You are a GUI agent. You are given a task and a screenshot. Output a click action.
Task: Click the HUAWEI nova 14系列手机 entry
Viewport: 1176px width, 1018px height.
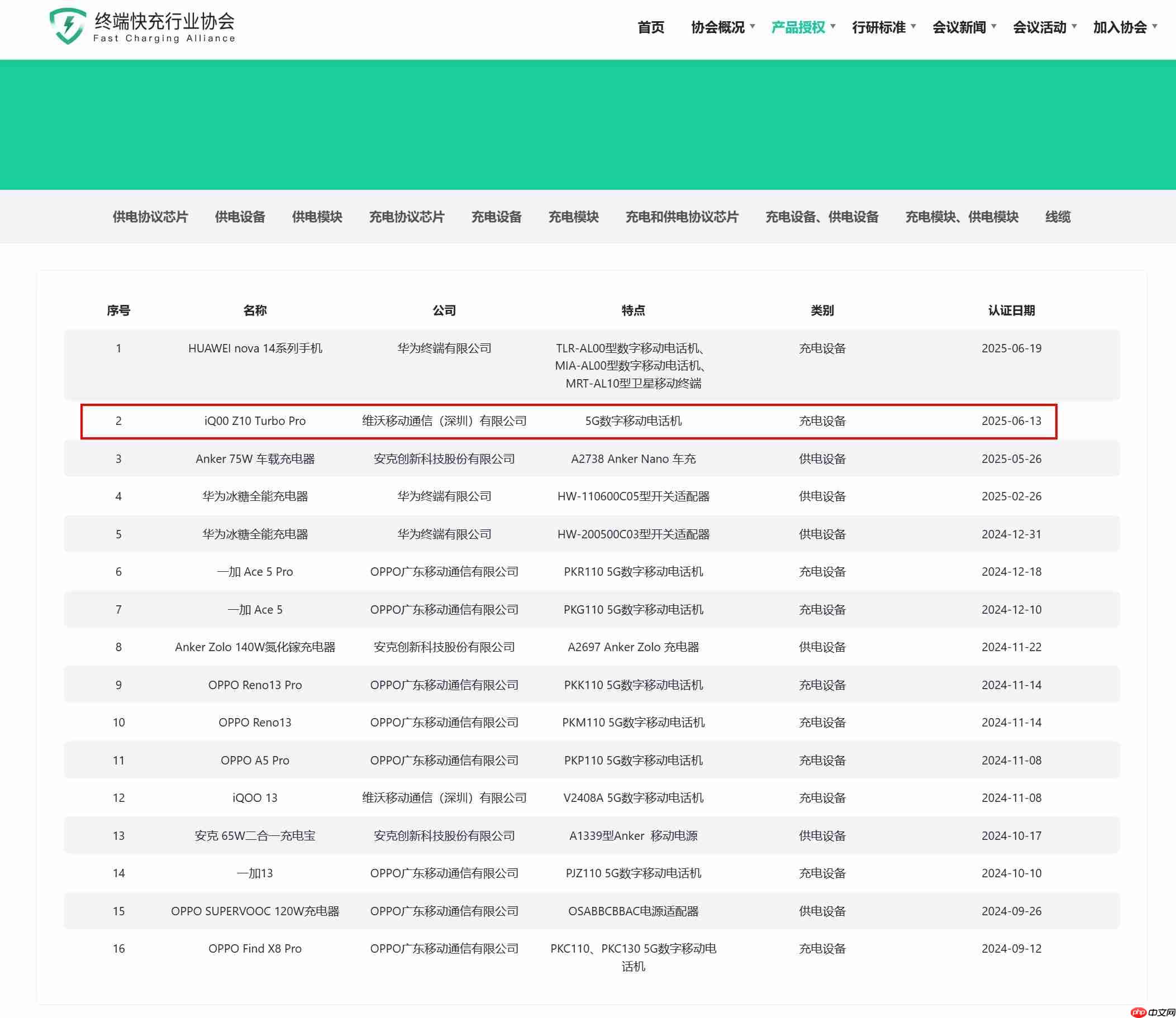[255, 348]
